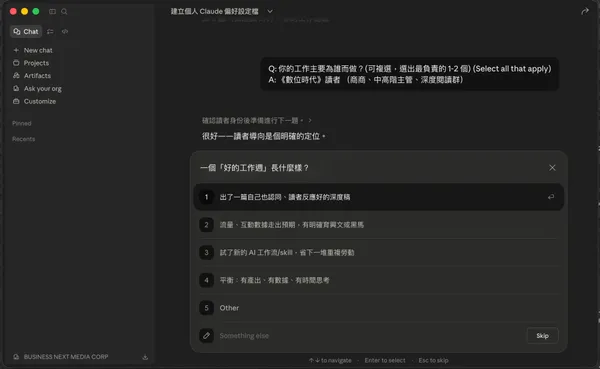Click the chat title 建立個人 Claude 偏好設定檔

tap(214, 11)
